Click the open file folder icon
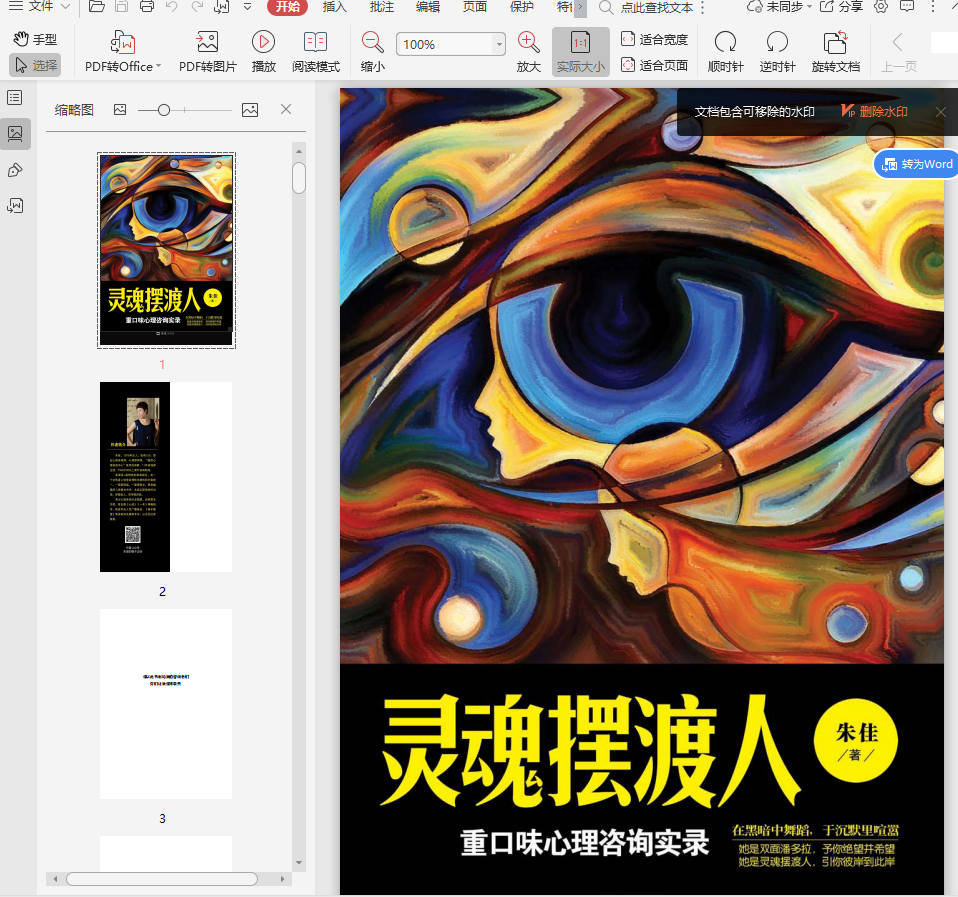The image size is (958, 897). click(97, 7)
